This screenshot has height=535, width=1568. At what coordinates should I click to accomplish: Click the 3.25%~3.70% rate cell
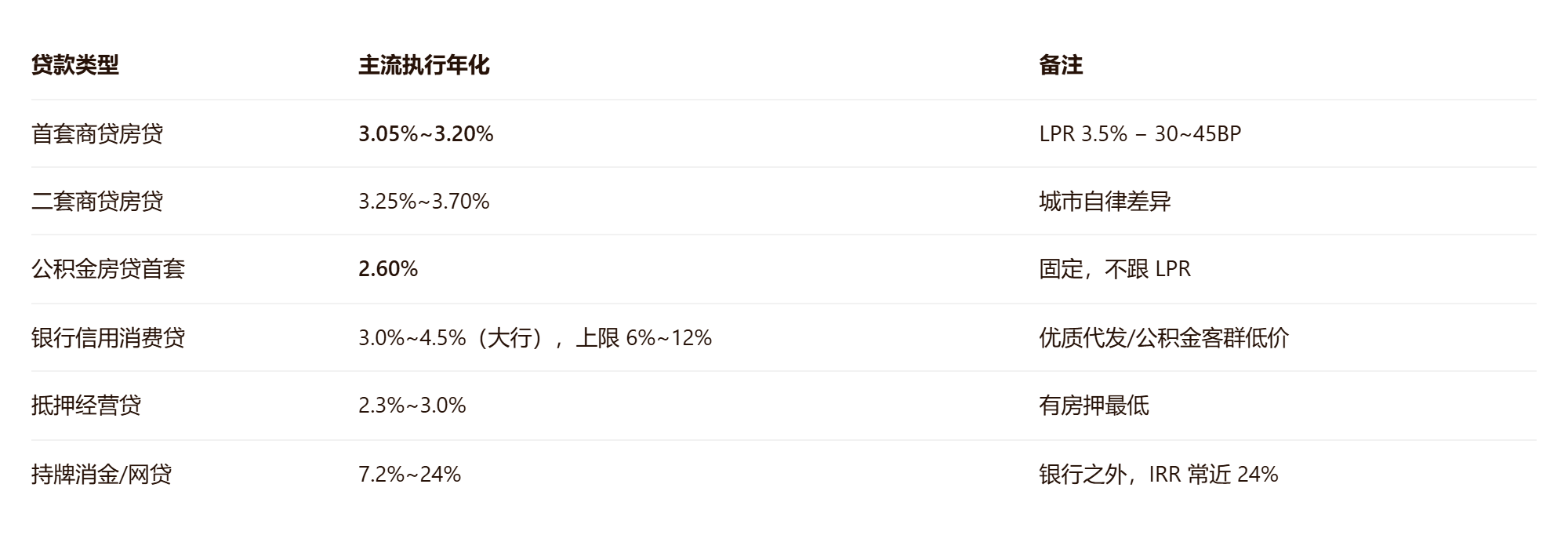point(424,202)
